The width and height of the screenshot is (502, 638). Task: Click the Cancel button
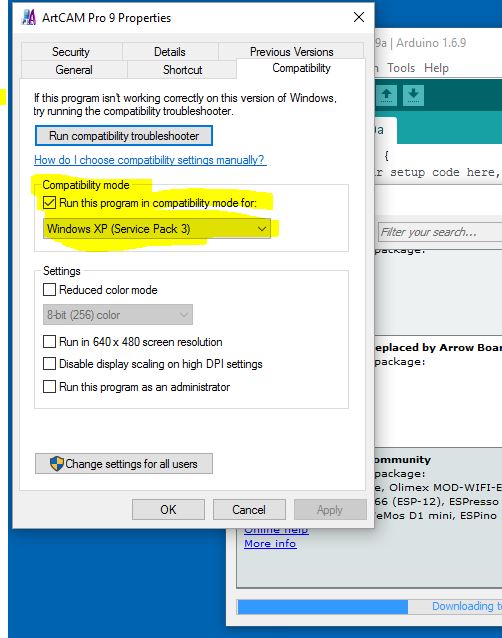(249, 509)
